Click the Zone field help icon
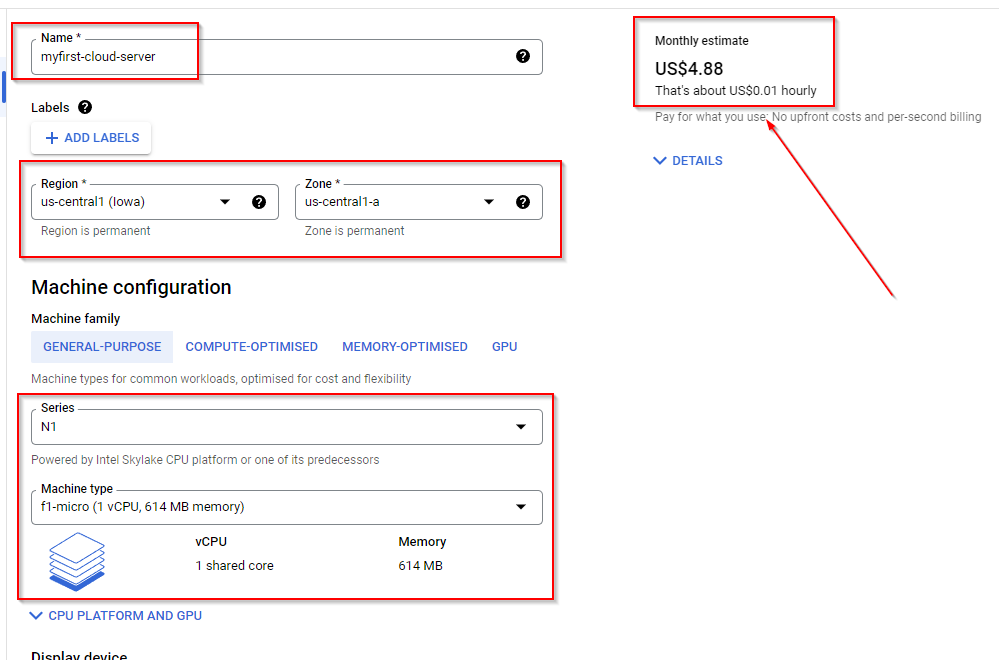This screenshot has height=660, width=999. point(522,202)
